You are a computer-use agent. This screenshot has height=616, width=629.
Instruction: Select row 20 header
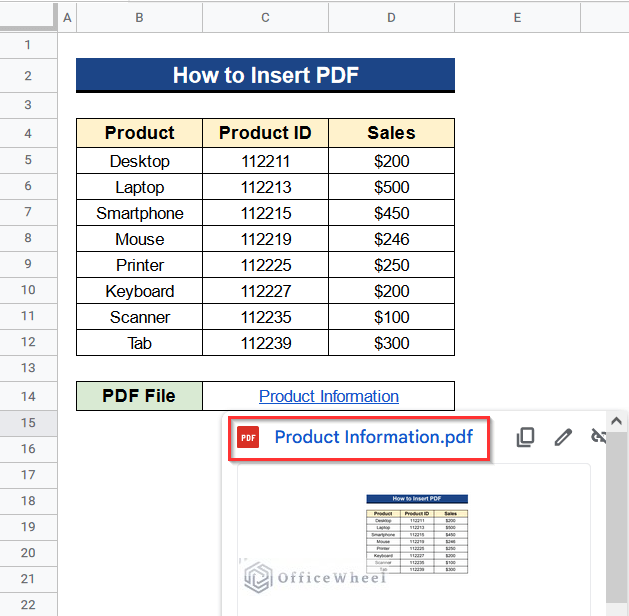coord(28,553)
